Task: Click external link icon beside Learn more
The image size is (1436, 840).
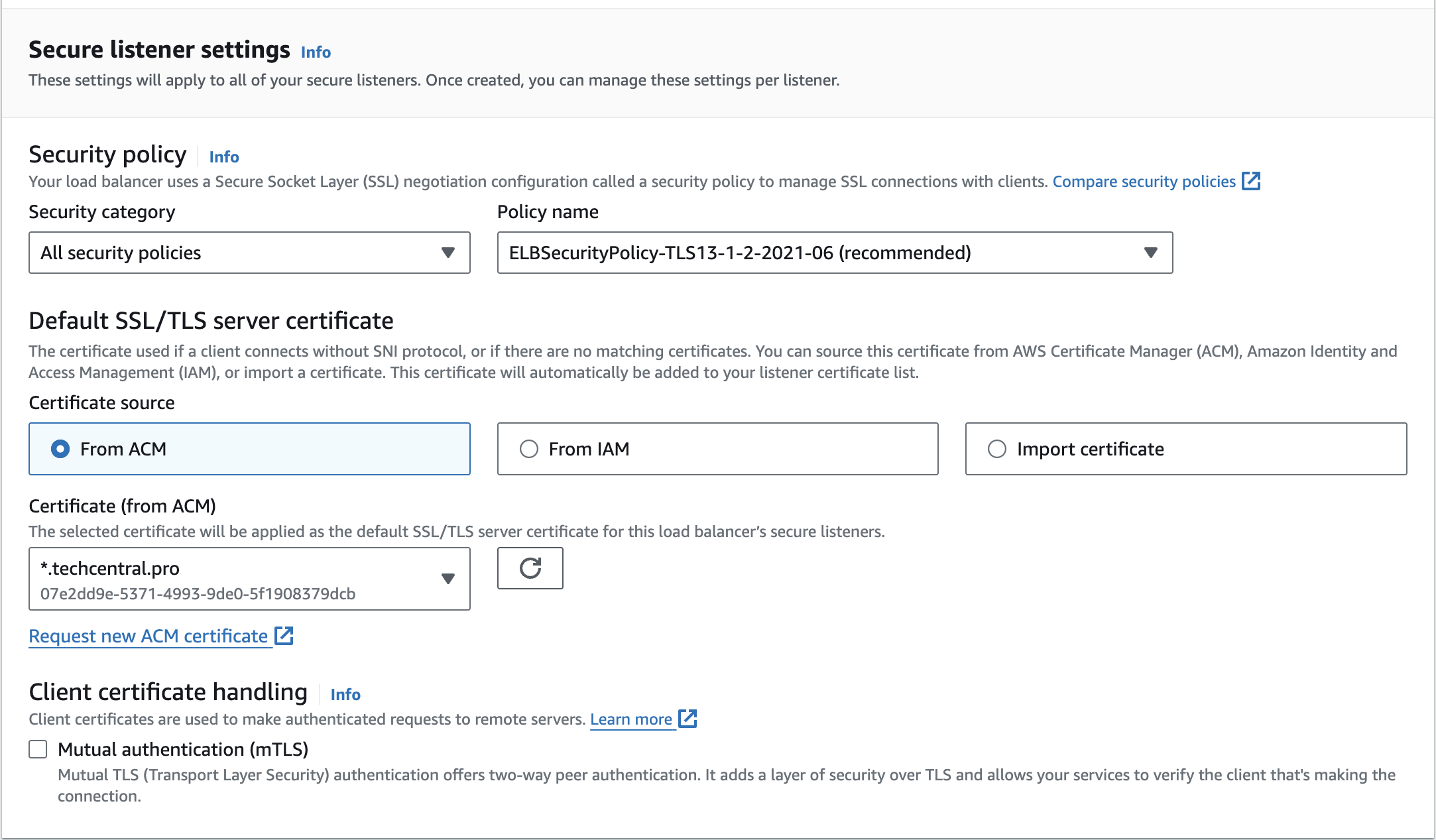Action: 688,719
